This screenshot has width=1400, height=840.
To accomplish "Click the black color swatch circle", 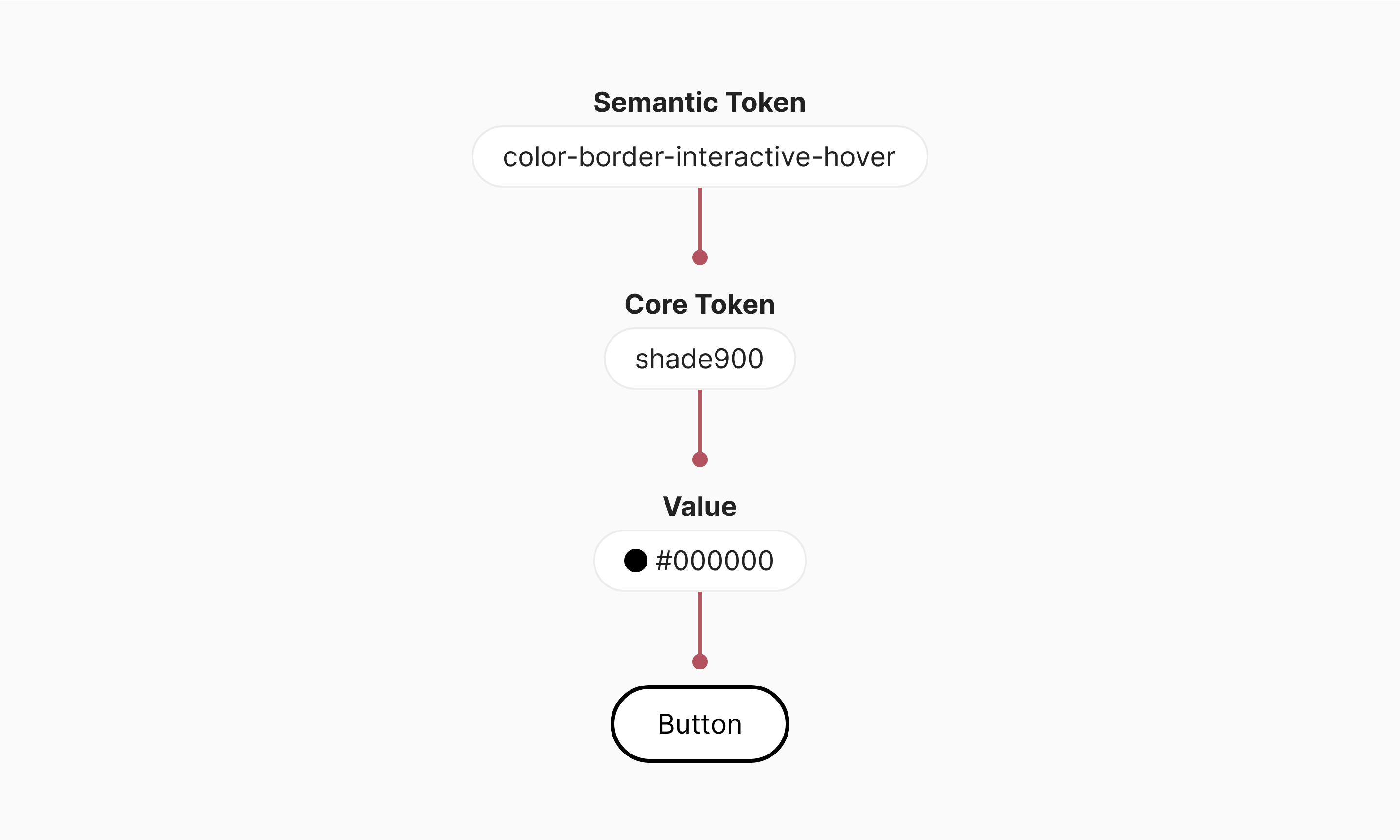I will 635,561.
